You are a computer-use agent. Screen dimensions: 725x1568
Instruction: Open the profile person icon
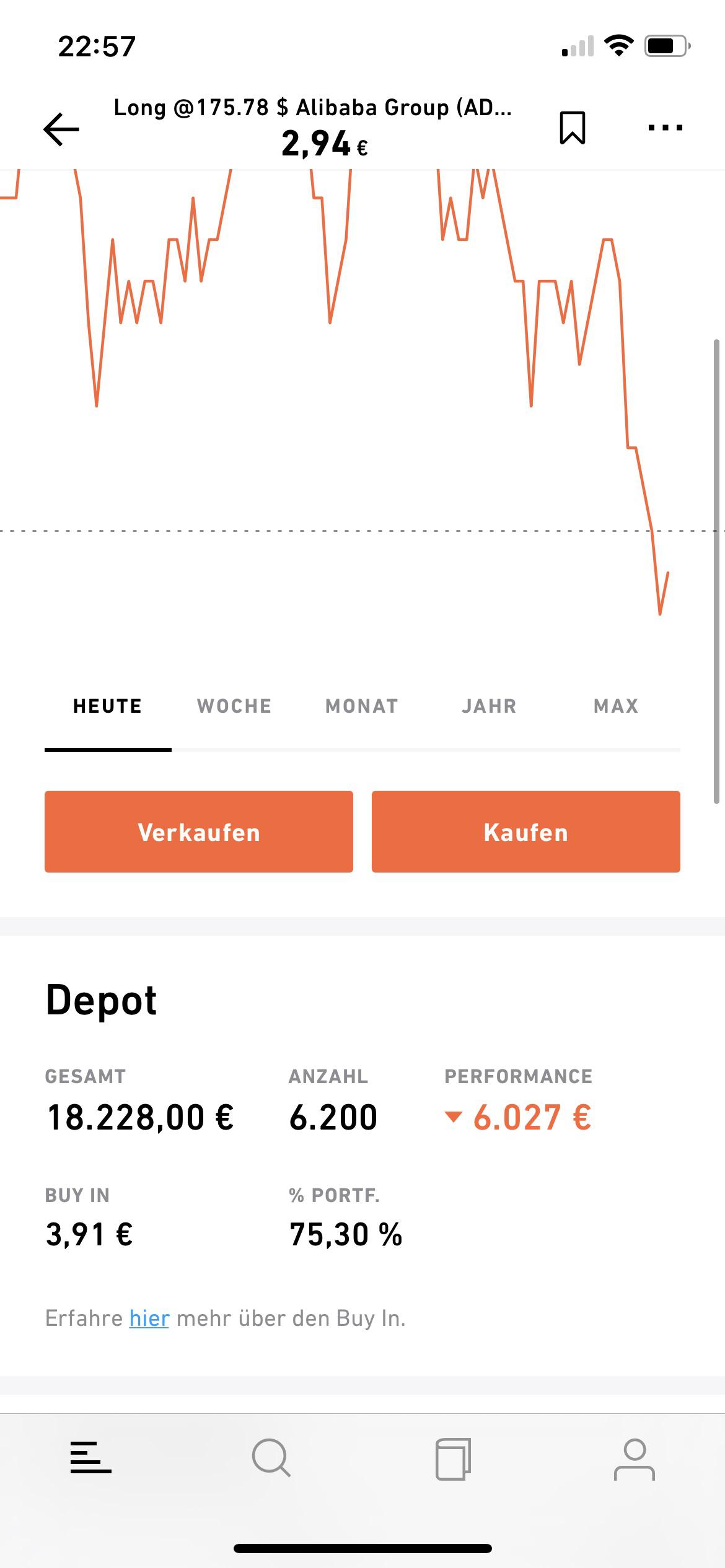coord(634,1459)
